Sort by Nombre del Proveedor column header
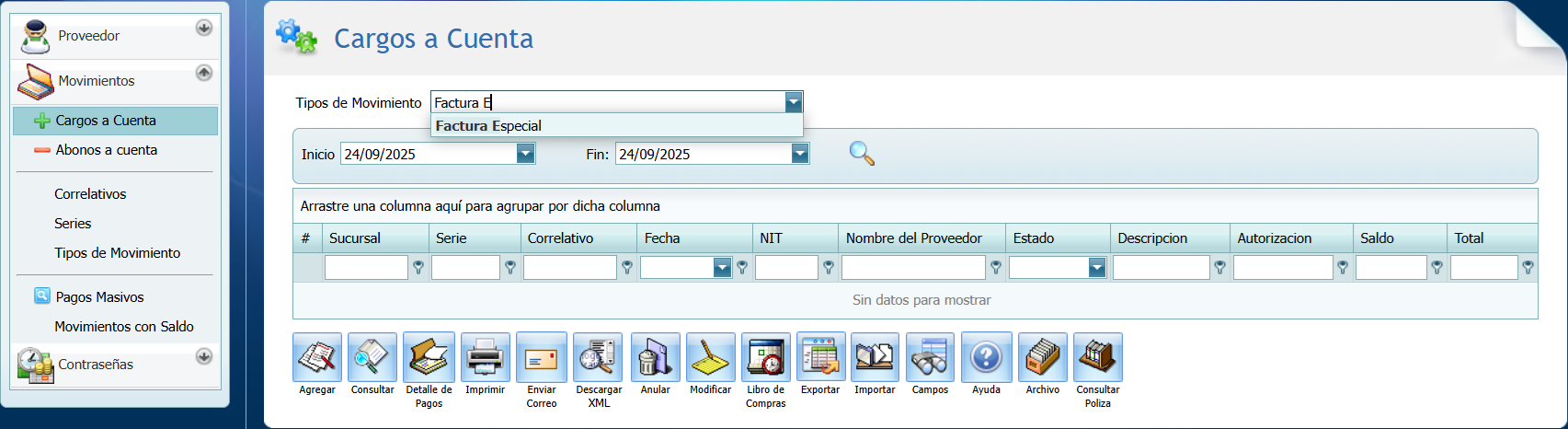The width and height of the screenshot is (1568, 429). tap(914, 238)
